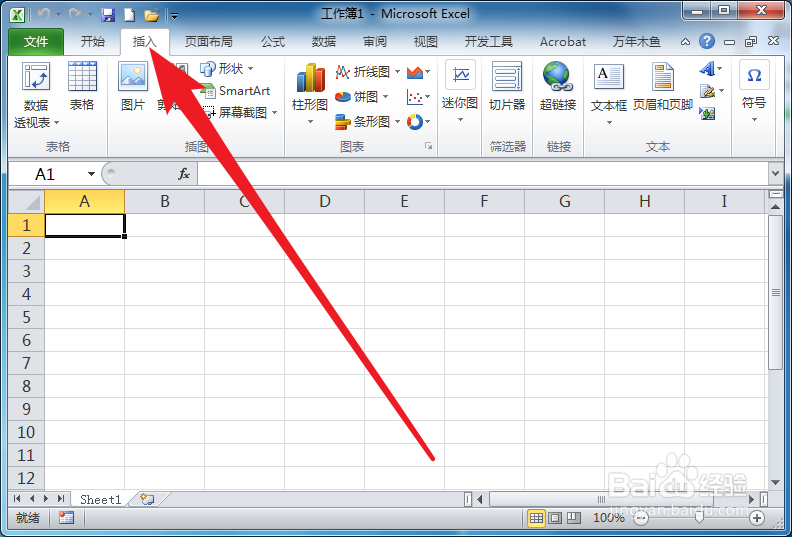Insert a new worksheet
The image size is (792, 537).
[147, 499]
